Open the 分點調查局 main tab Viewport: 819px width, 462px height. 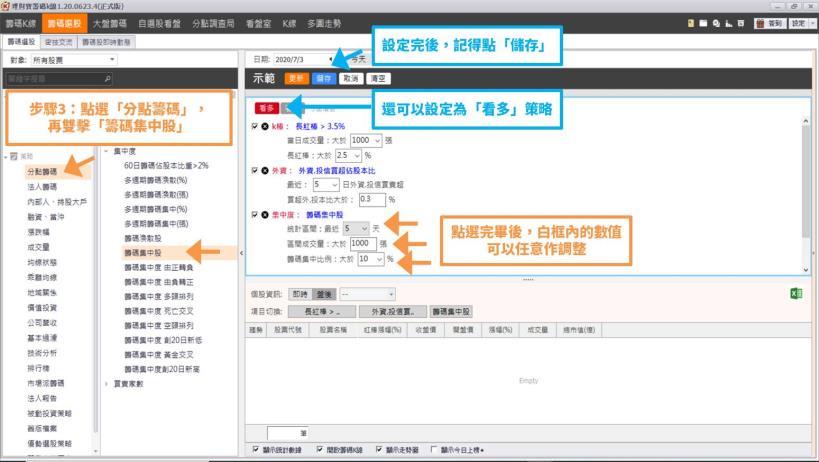(213, 23)
